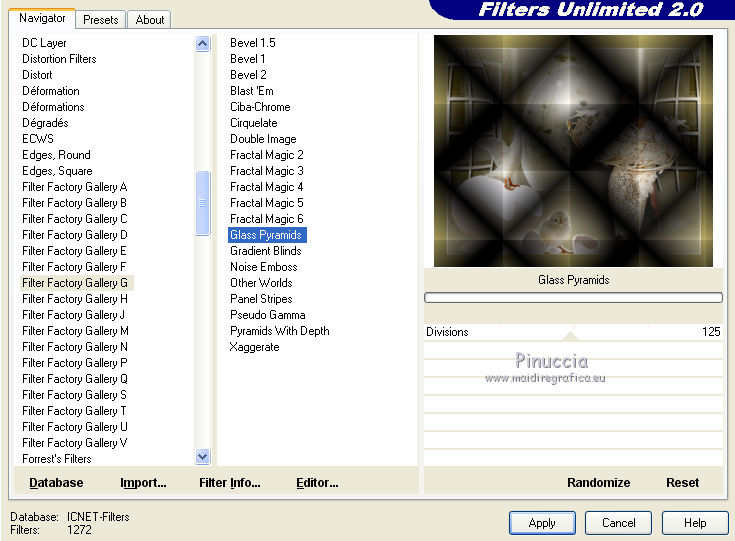Select Filter Factory Gallery F
This screenshot has width=735, height=541.
point(74,266)
